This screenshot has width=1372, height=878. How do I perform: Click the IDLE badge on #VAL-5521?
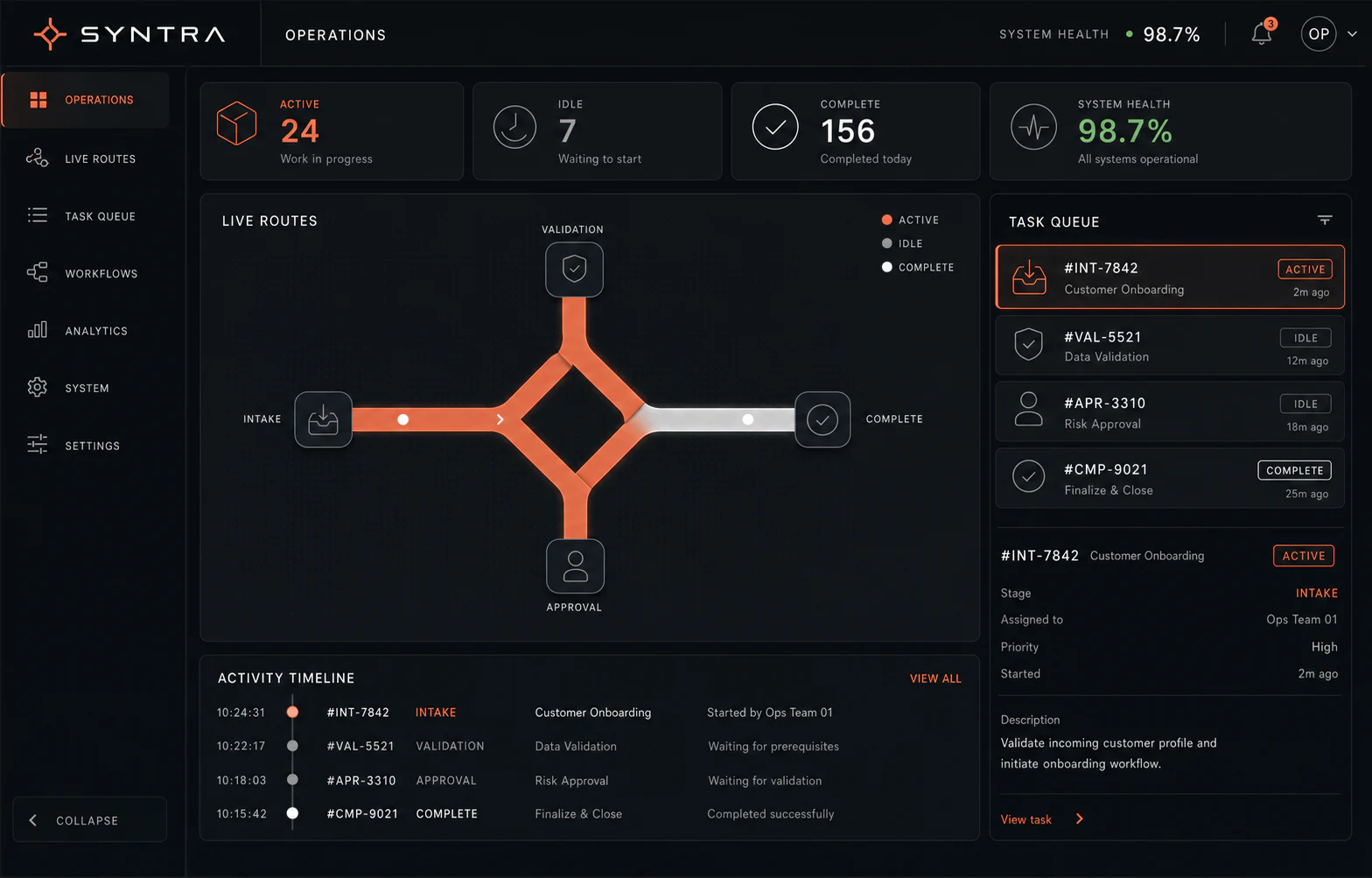click(1305, 338)
